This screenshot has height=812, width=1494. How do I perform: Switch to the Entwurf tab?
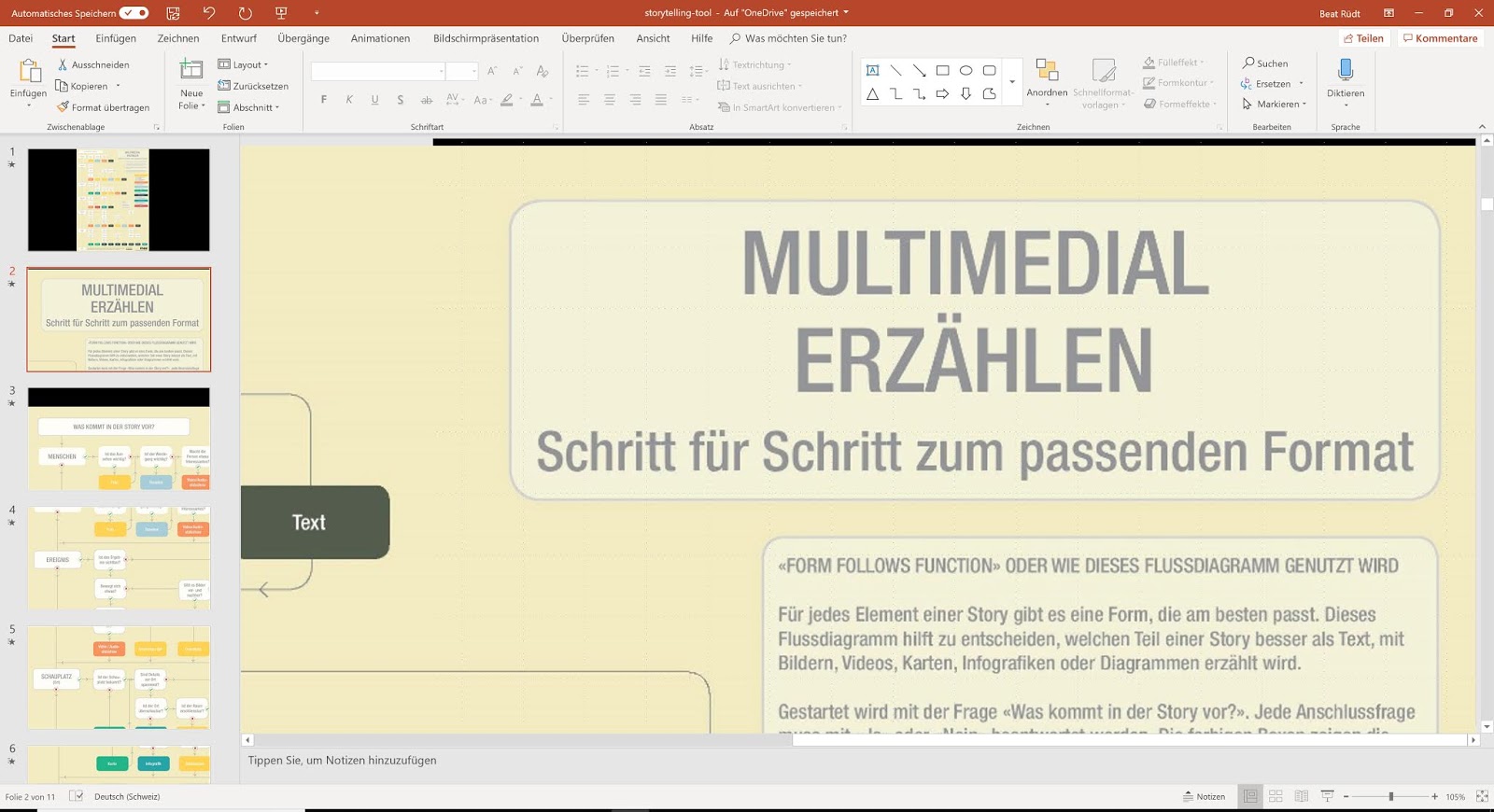[x=239, y=38]
